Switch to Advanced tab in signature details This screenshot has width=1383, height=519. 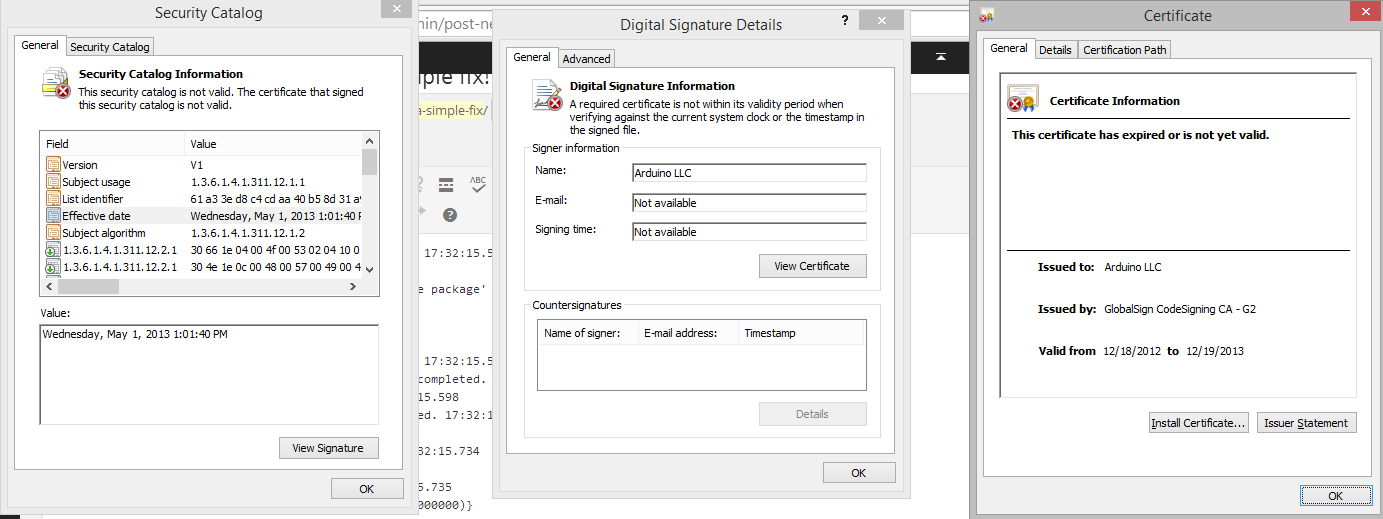tap(586, 59)
